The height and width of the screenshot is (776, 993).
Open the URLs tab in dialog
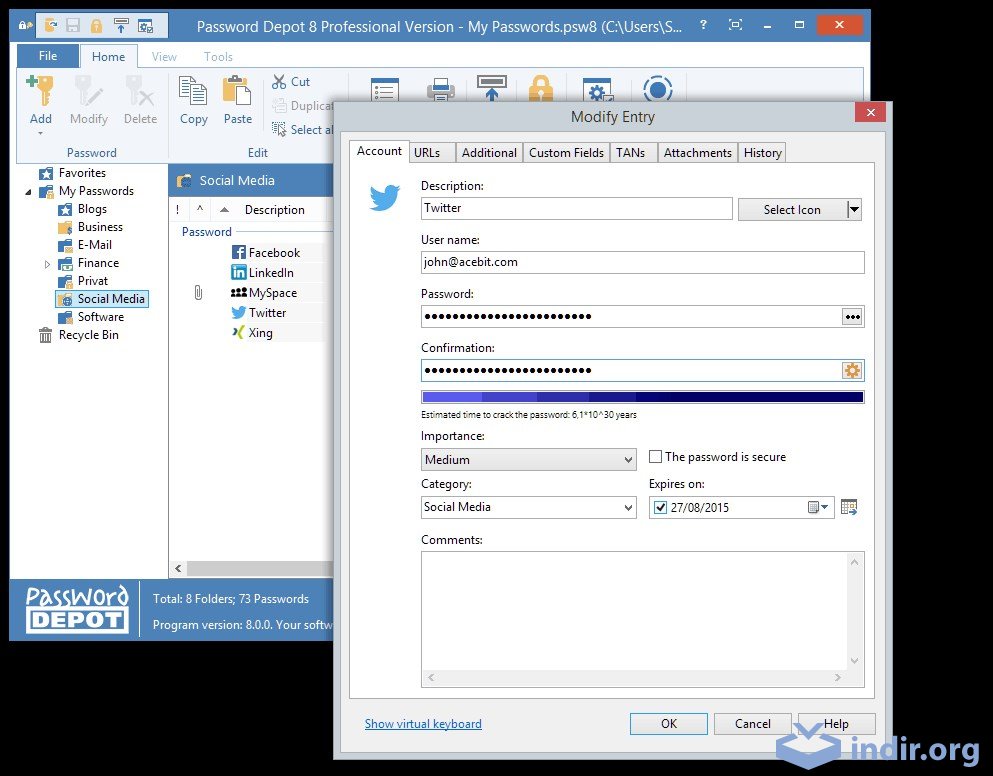coord(433,153)
